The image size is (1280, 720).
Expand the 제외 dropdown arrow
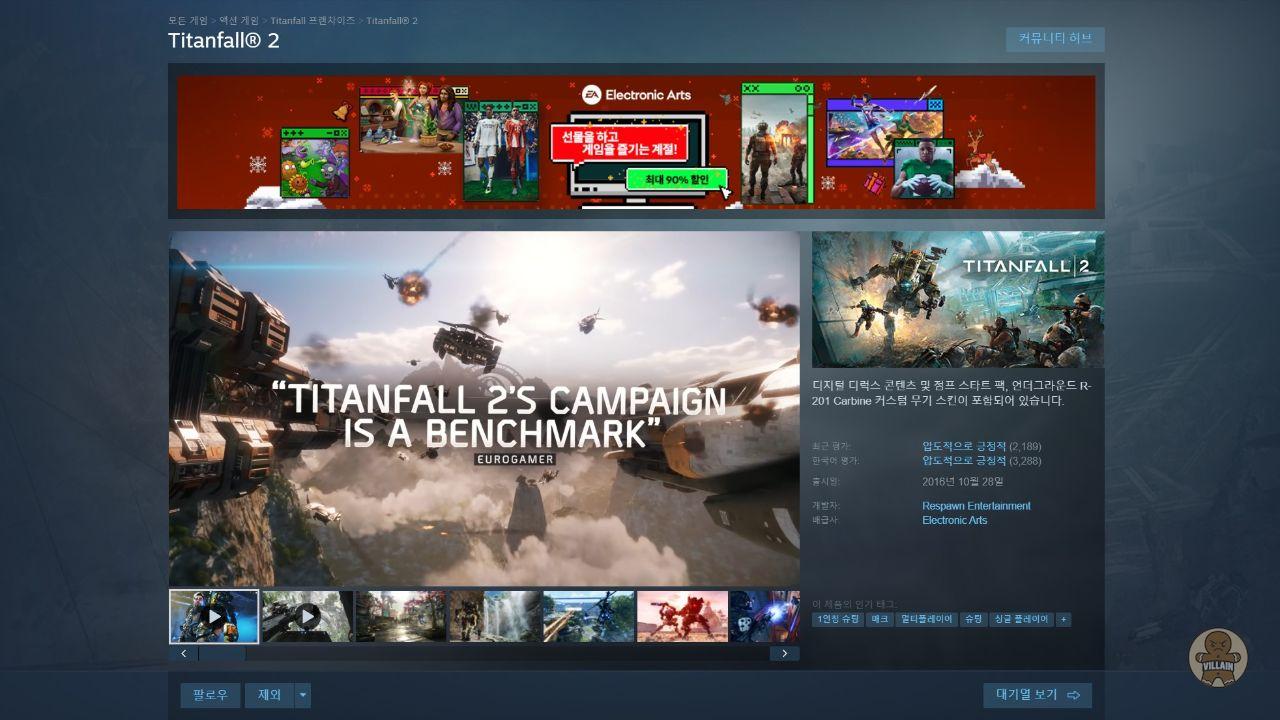(302, 695)
